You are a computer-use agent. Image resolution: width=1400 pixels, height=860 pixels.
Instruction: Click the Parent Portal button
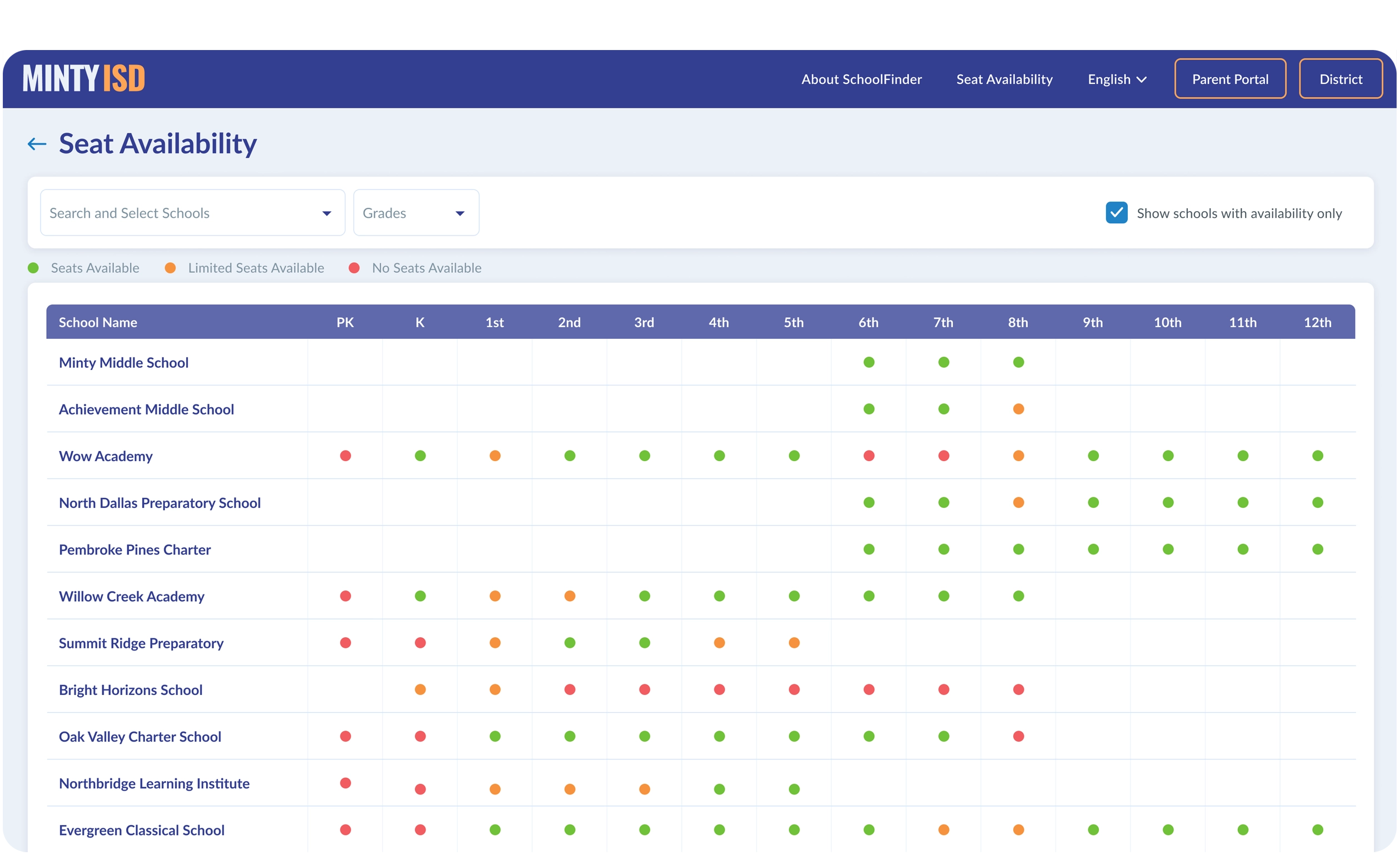point(1229,79)
